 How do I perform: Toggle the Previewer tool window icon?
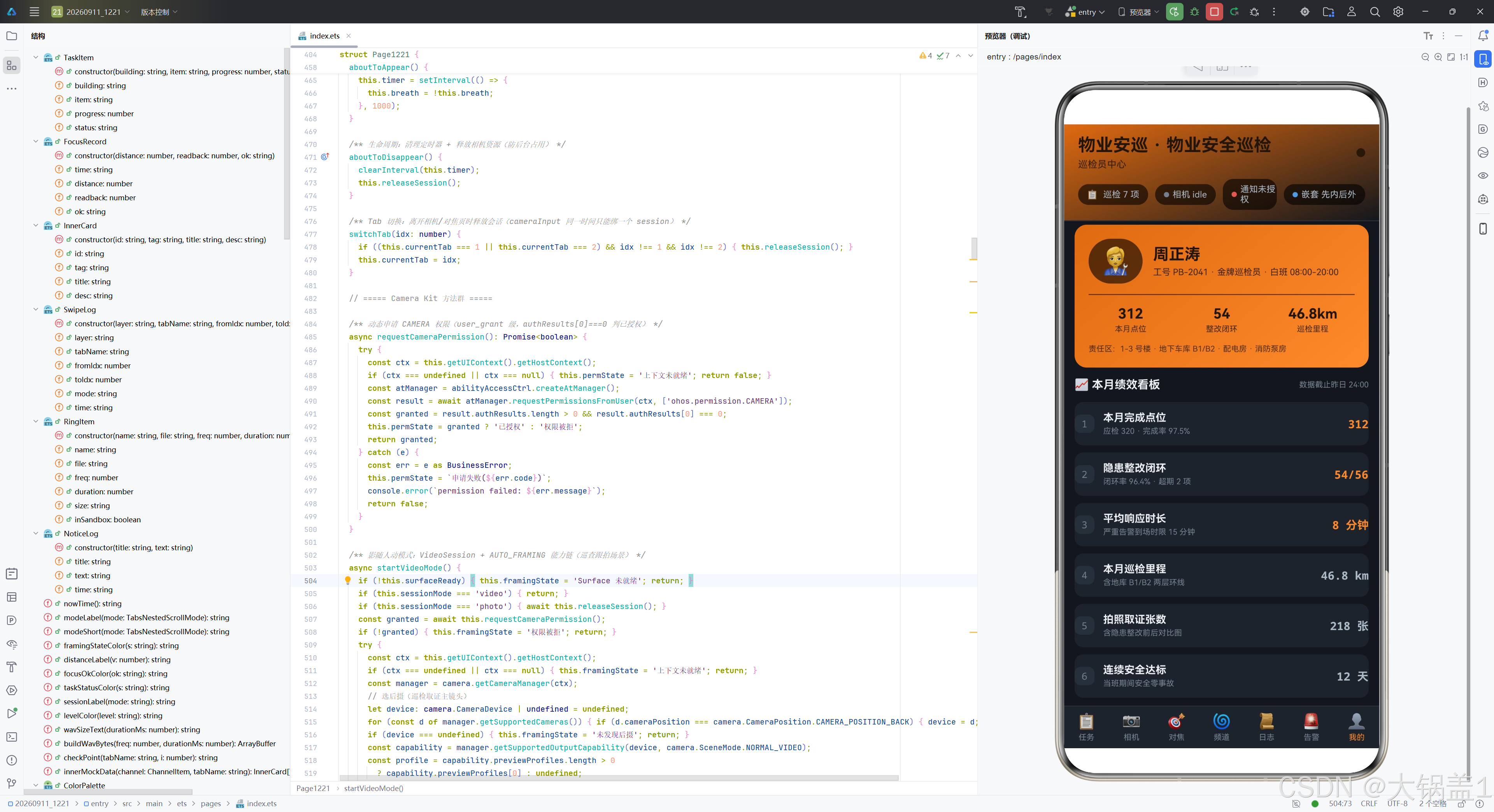pyautogui.click(x=1482, y=59)
